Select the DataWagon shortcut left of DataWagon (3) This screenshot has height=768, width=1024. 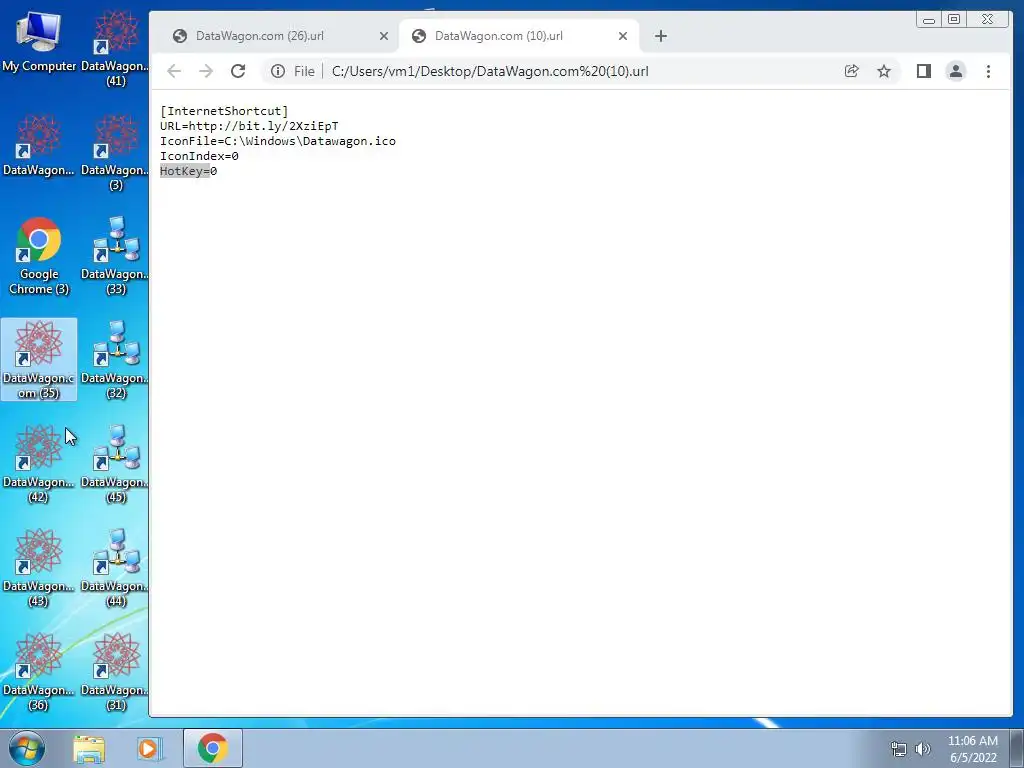(39, 145)
